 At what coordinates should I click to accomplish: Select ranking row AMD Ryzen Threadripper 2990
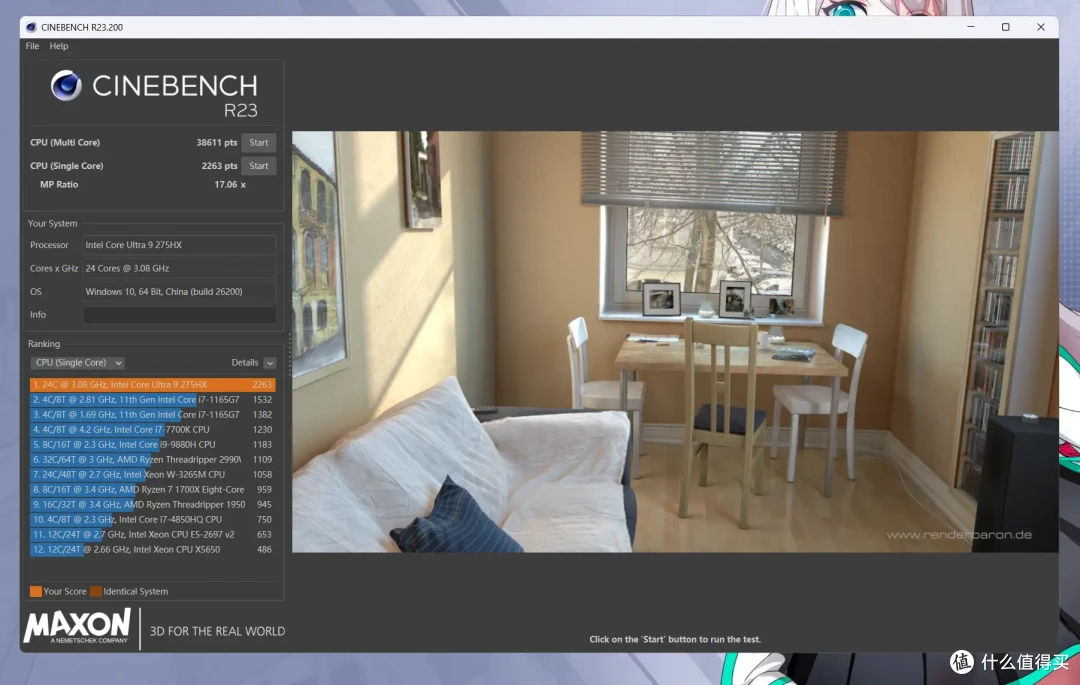152,460
